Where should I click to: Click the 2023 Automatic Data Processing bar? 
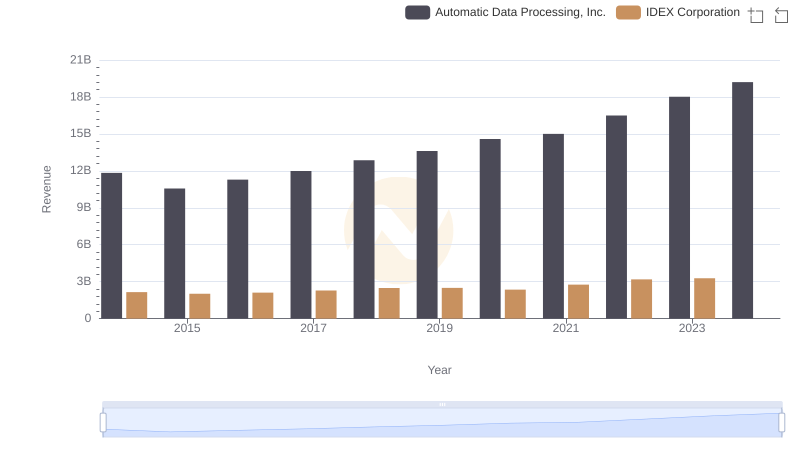[679, 208]
